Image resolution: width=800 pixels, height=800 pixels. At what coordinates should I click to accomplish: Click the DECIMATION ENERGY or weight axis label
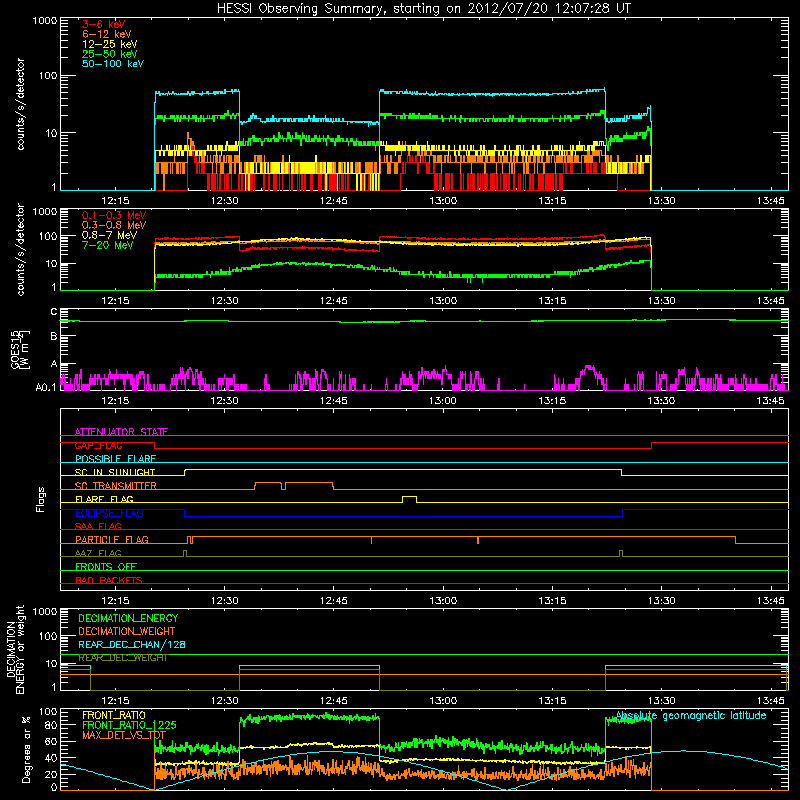[x=15, y=649]
